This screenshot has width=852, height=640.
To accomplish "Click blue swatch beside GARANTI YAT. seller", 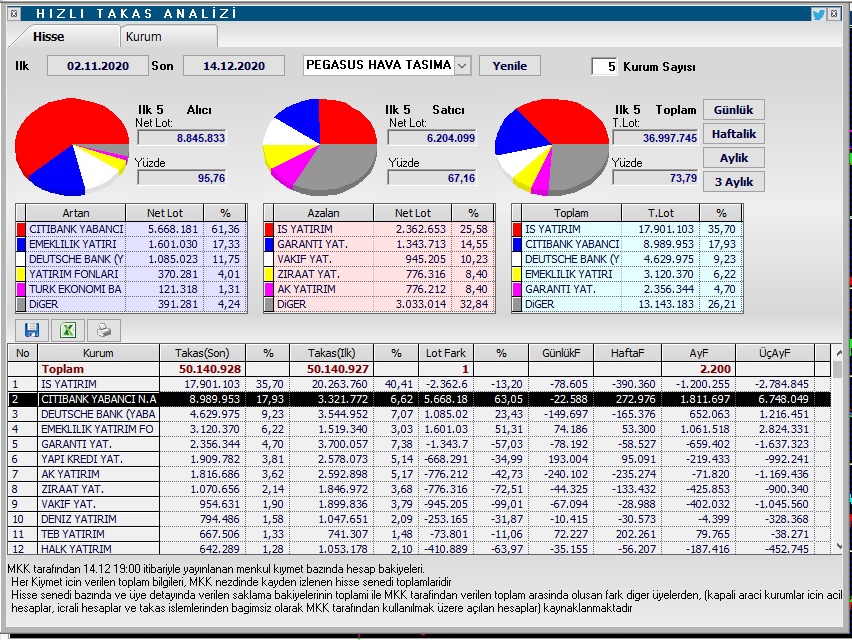I will click(268, 244).
